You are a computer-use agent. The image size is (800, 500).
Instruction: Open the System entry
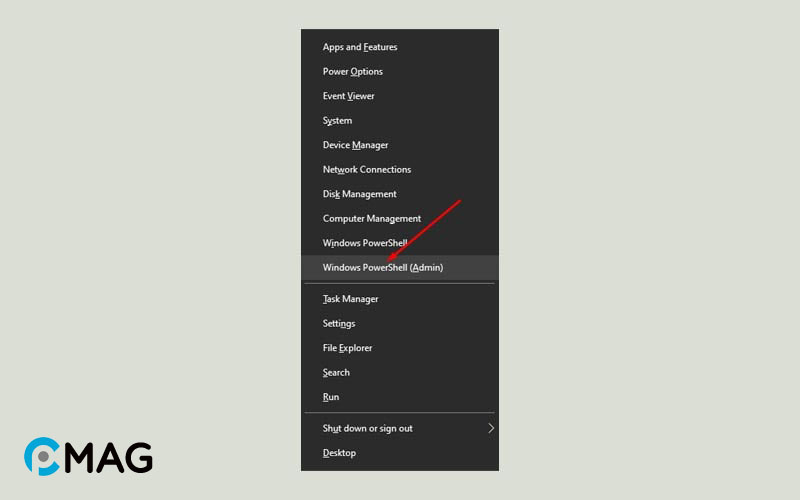[400, 120]
